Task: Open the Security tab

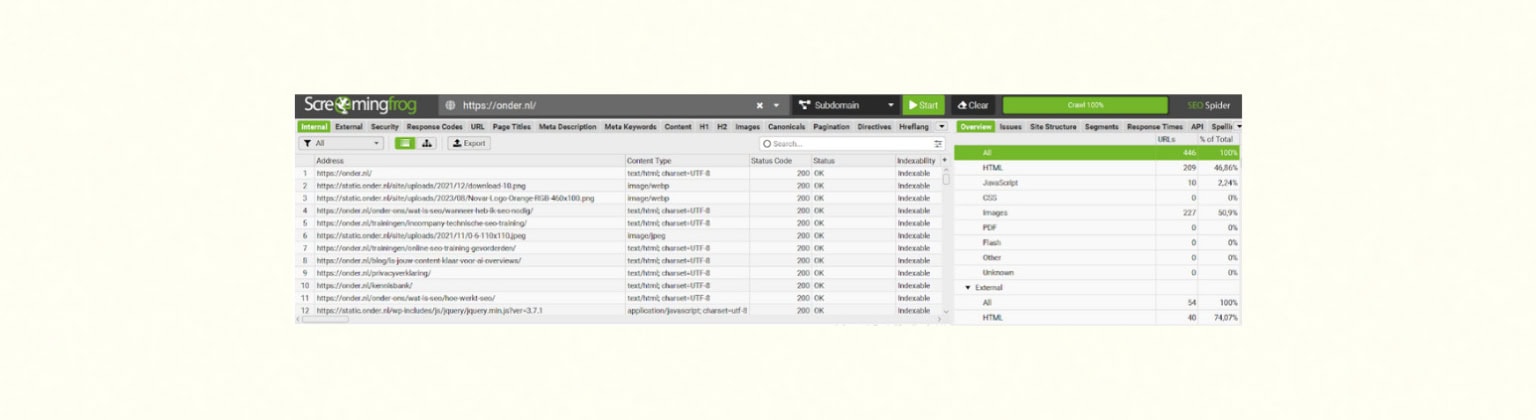Action: point(385,127)
